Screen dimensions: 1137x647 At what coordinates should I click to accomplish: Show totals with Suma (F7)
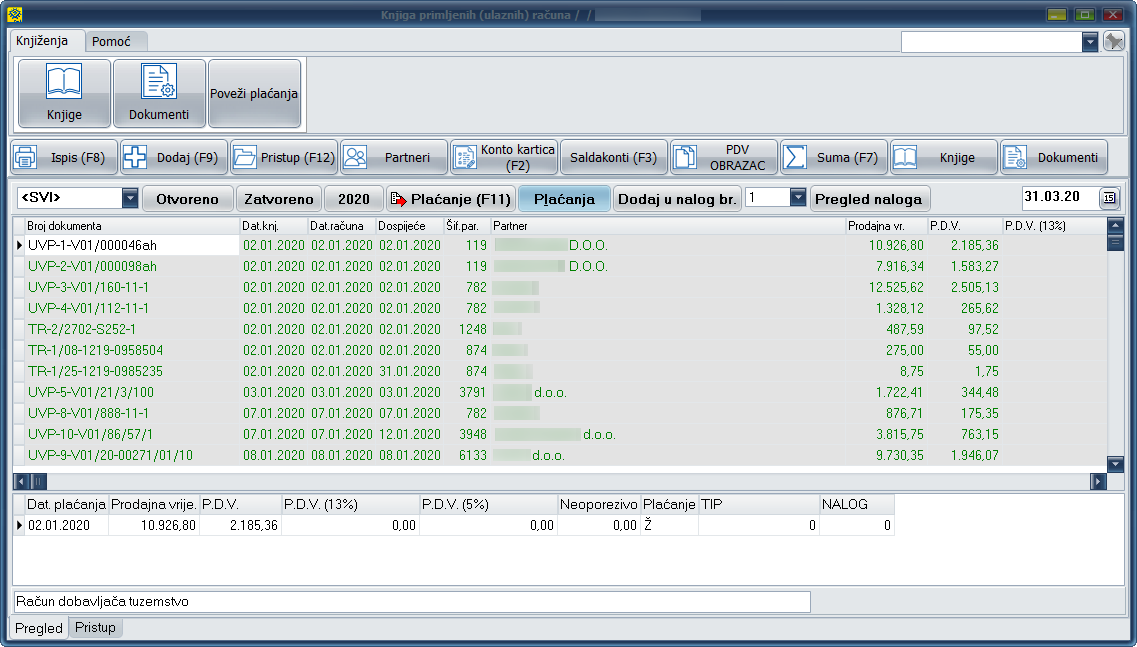point(834,157)
